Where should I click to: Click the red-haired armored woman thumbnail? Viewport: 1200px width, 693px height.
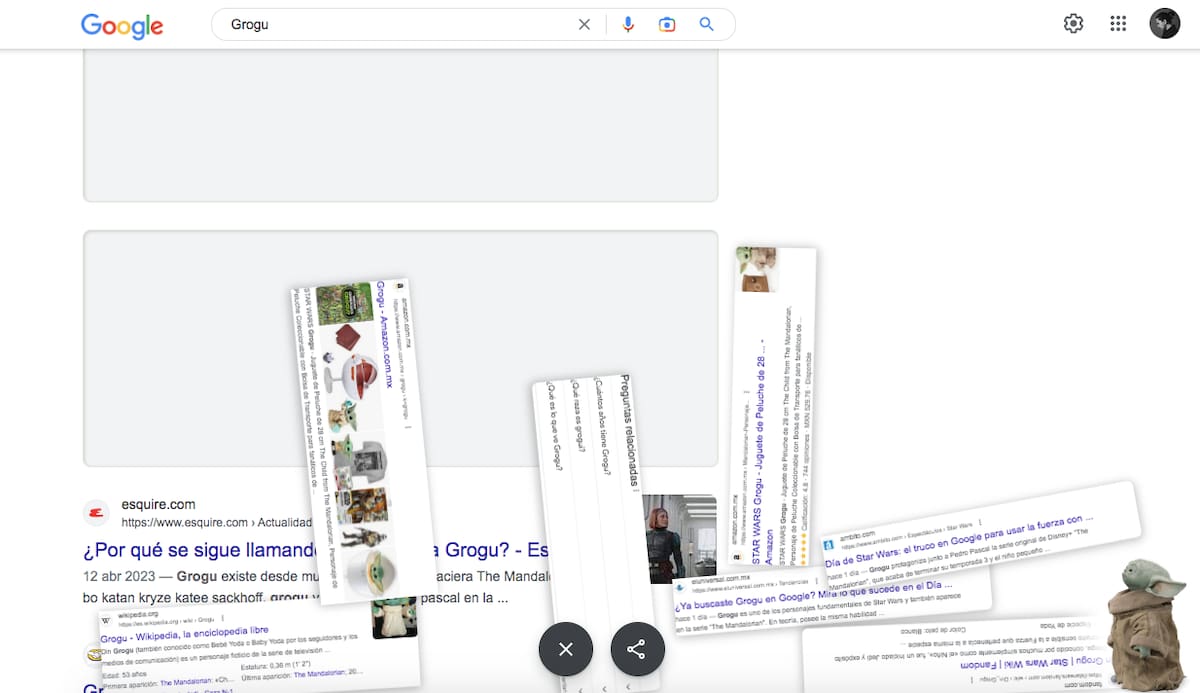tap(679, 539)
